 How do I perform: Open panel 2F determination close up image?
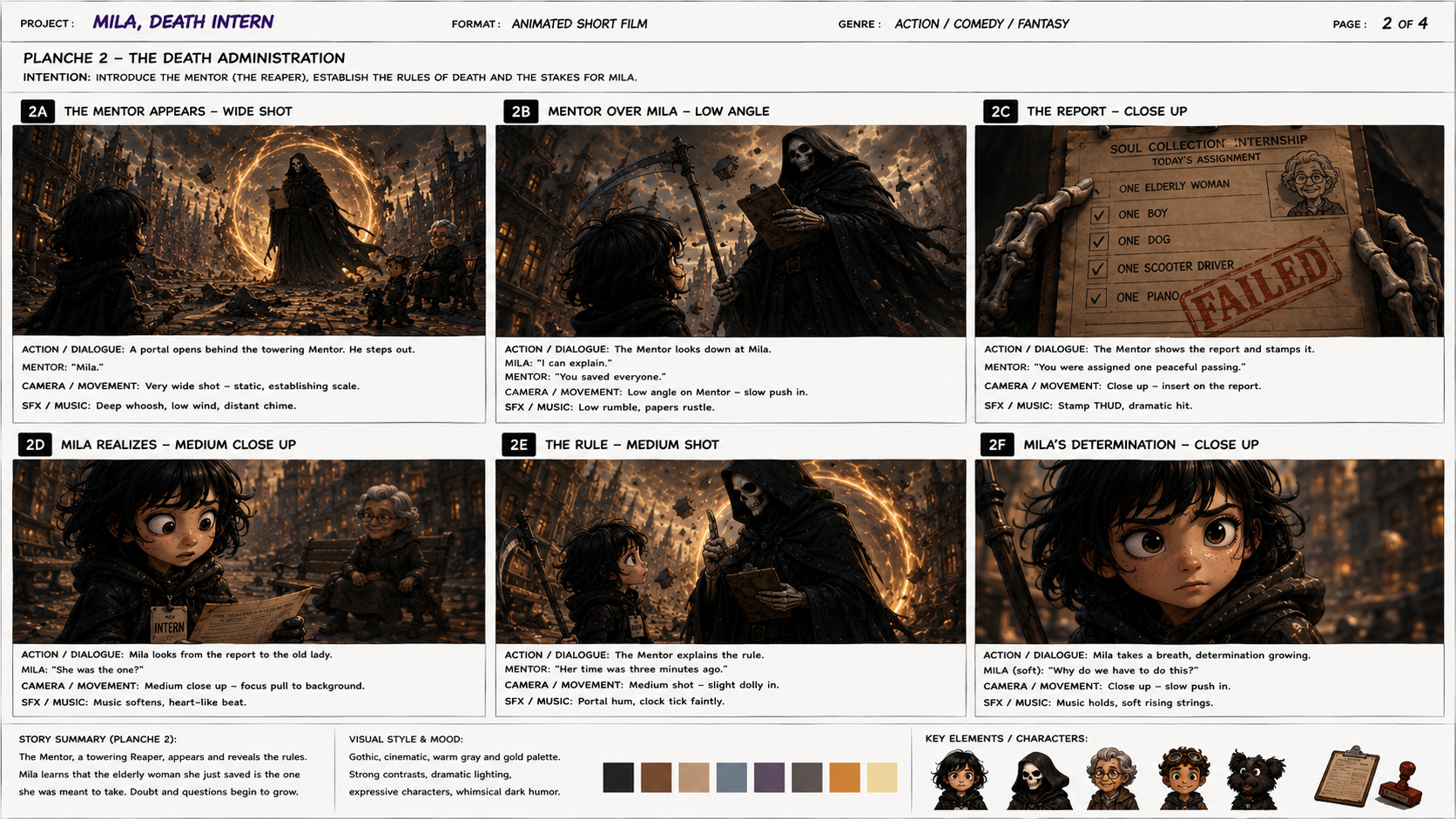(x=1210, y=552)
